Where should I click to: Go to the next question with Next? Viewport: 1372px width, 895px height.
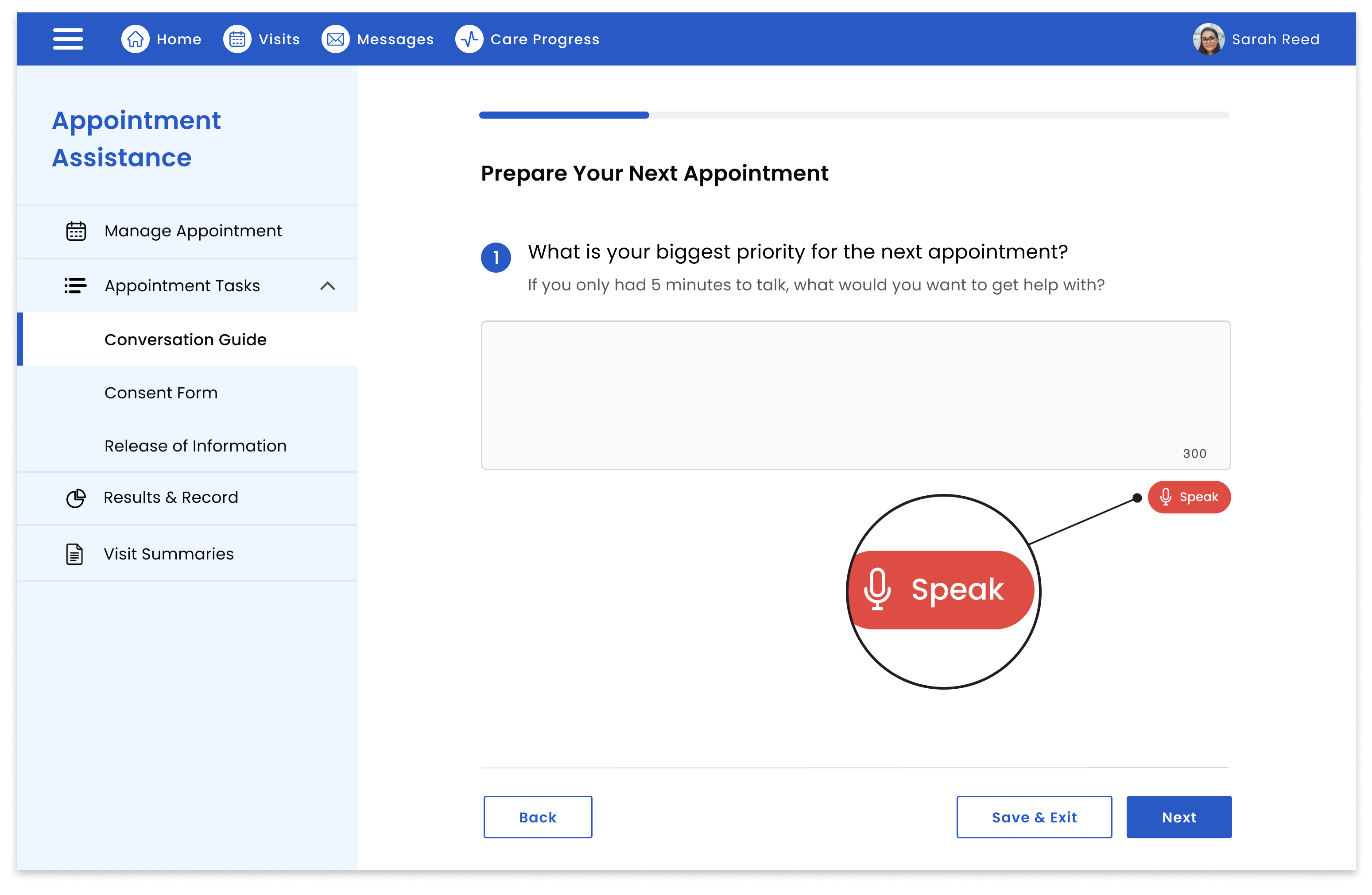(x=1178, y=817)
